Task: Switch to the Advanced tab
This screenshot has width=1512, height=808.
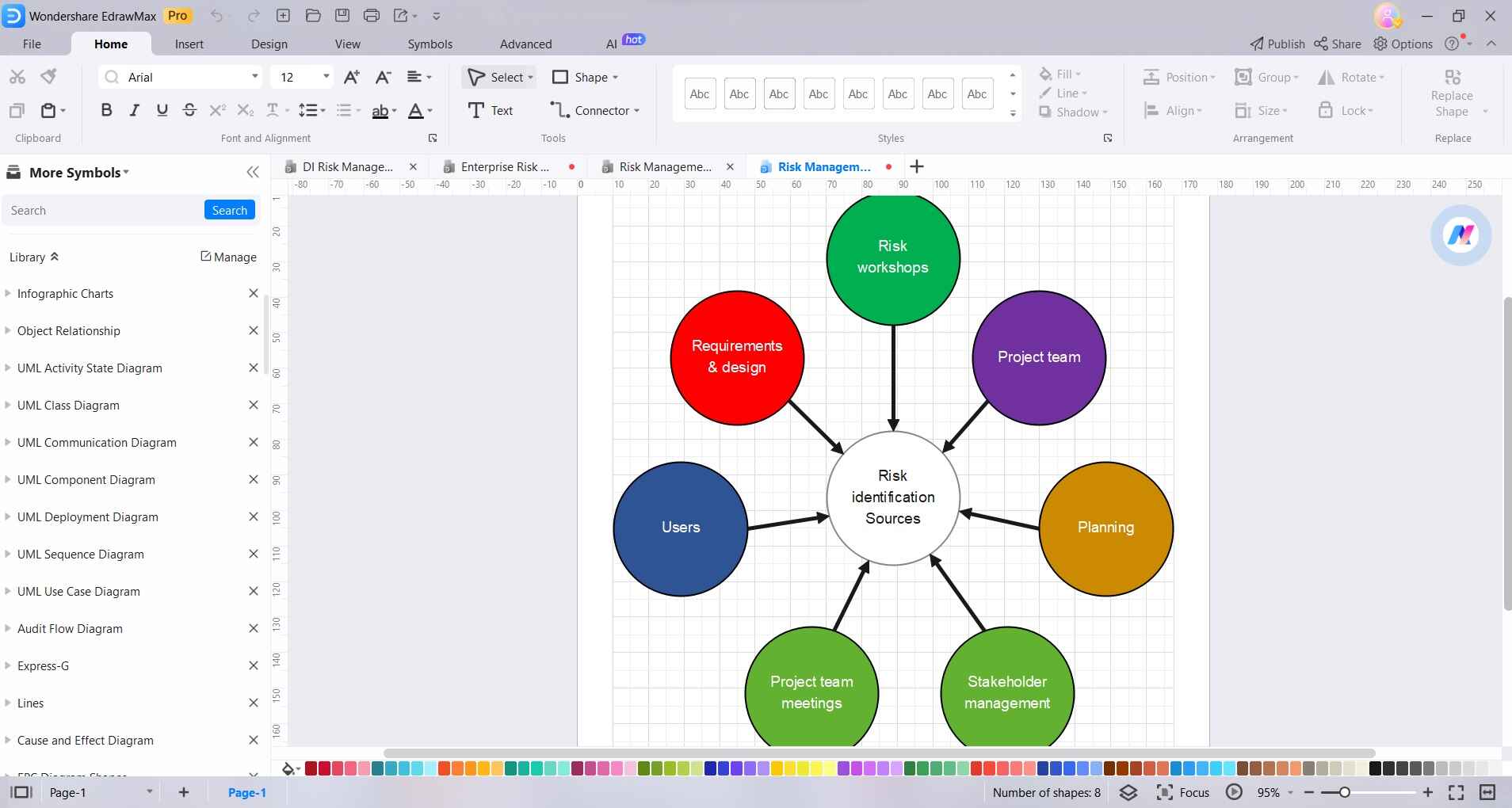Action: click(526, 44)
